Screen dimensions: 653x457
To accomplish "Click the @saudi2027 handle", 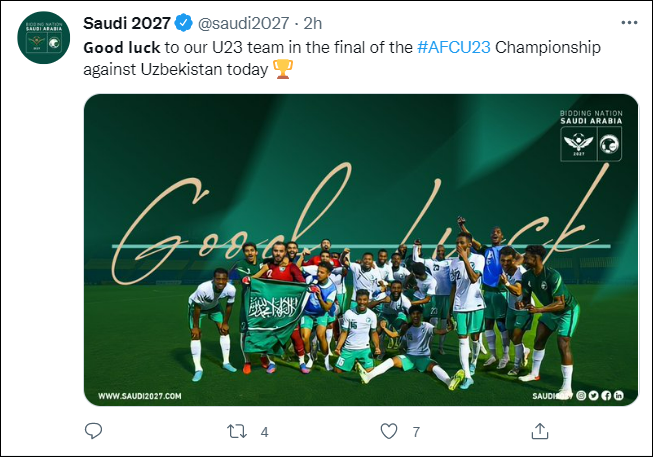I will click(243, 23).
